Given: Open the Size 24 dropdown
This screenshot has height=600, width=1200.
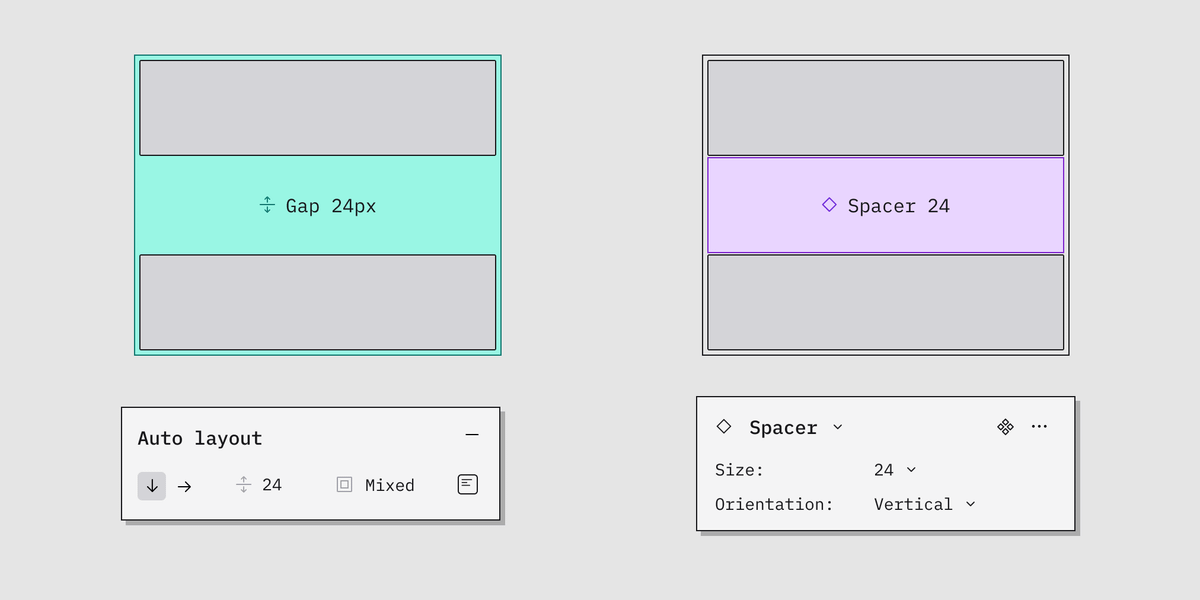Looking at the screenshot, I should [x=895, y=470].
